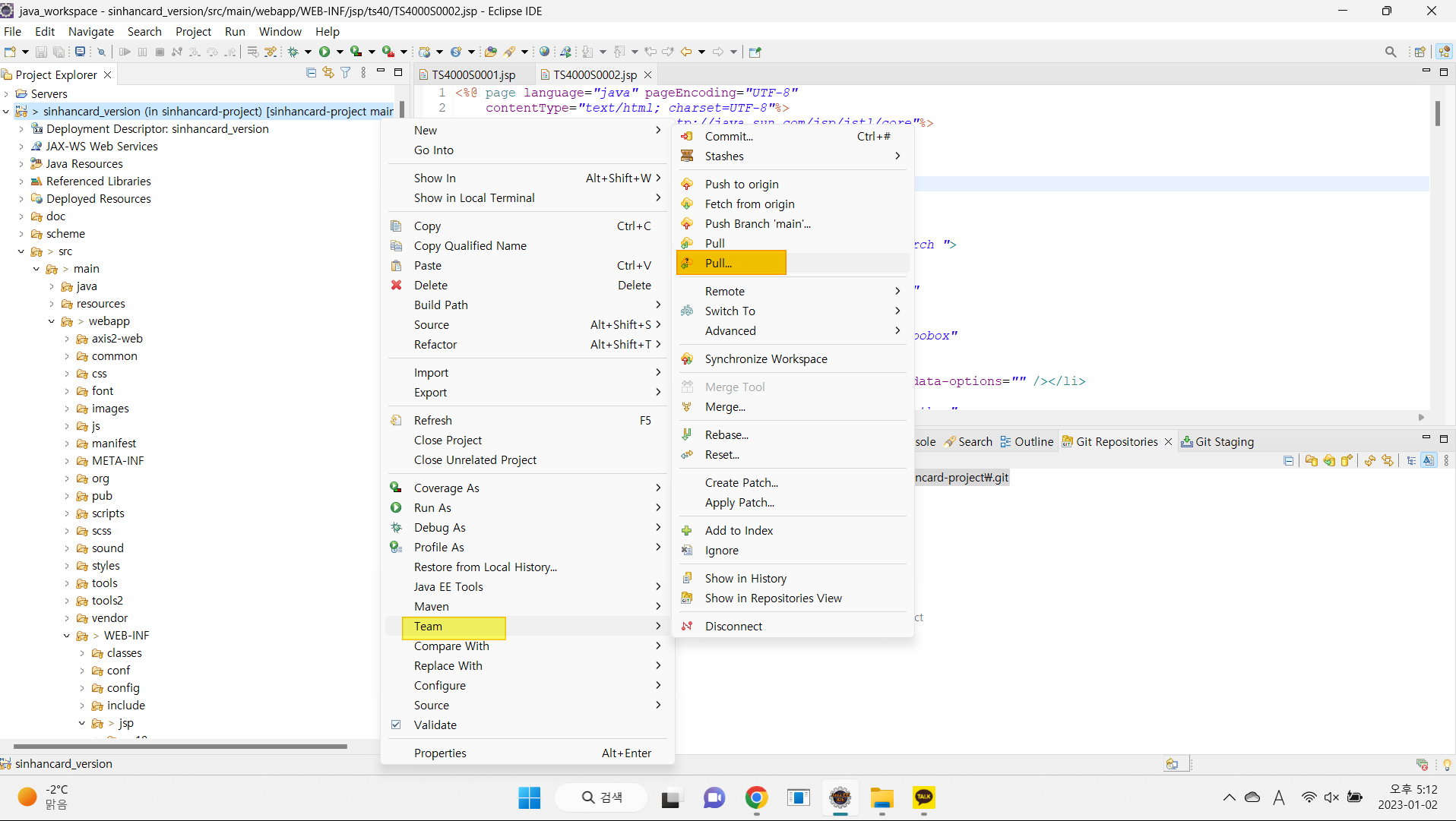Open Project Explorer view menu dots
This screenshot has width=1456, height=821.
[363, 73]
